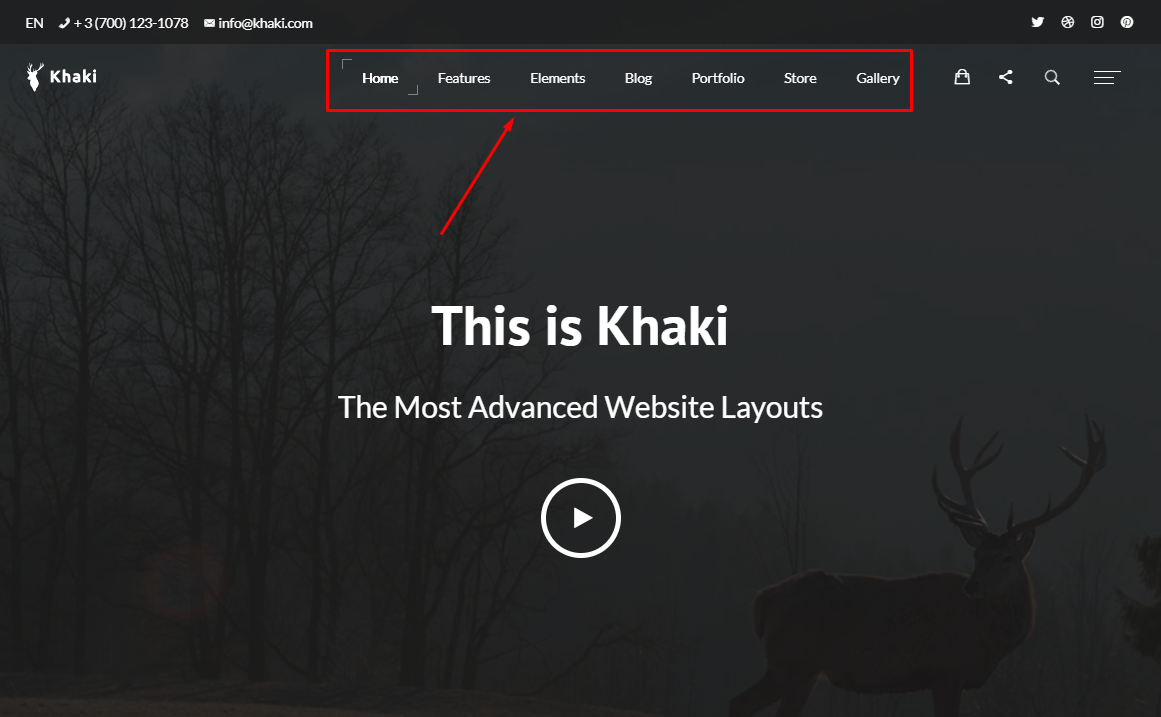Screen dimensions: 1161x717
Task: Click the Khaki deer logo
Action: 61,76
